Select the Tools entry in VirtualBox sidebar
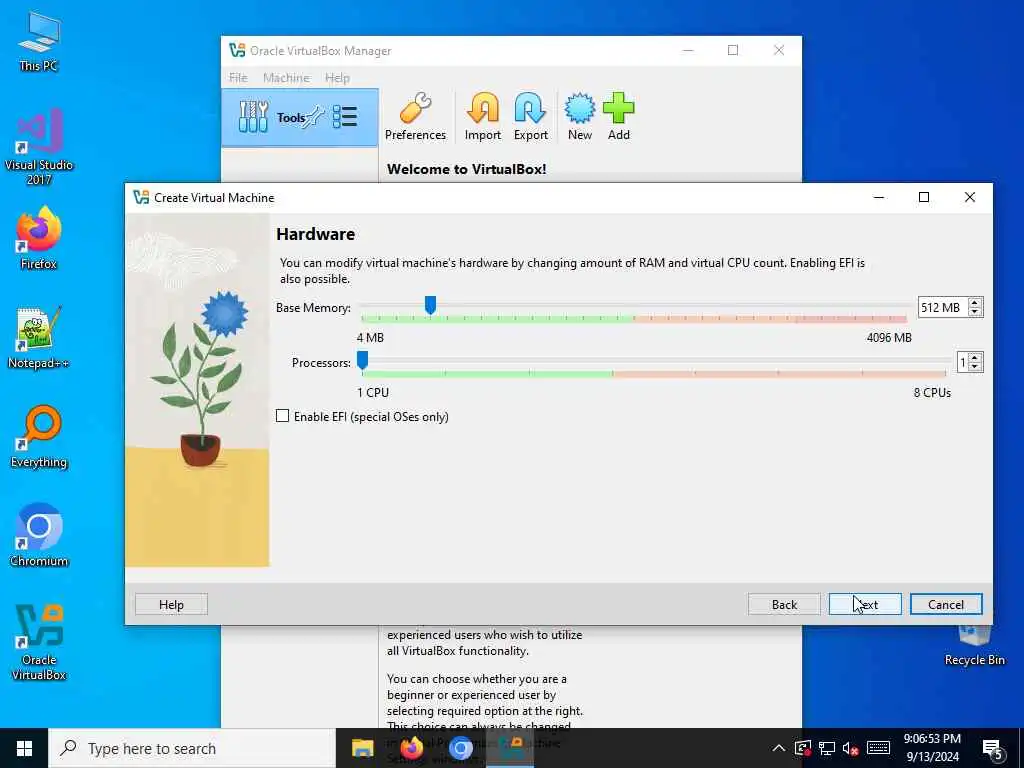 tap(300, 118)
